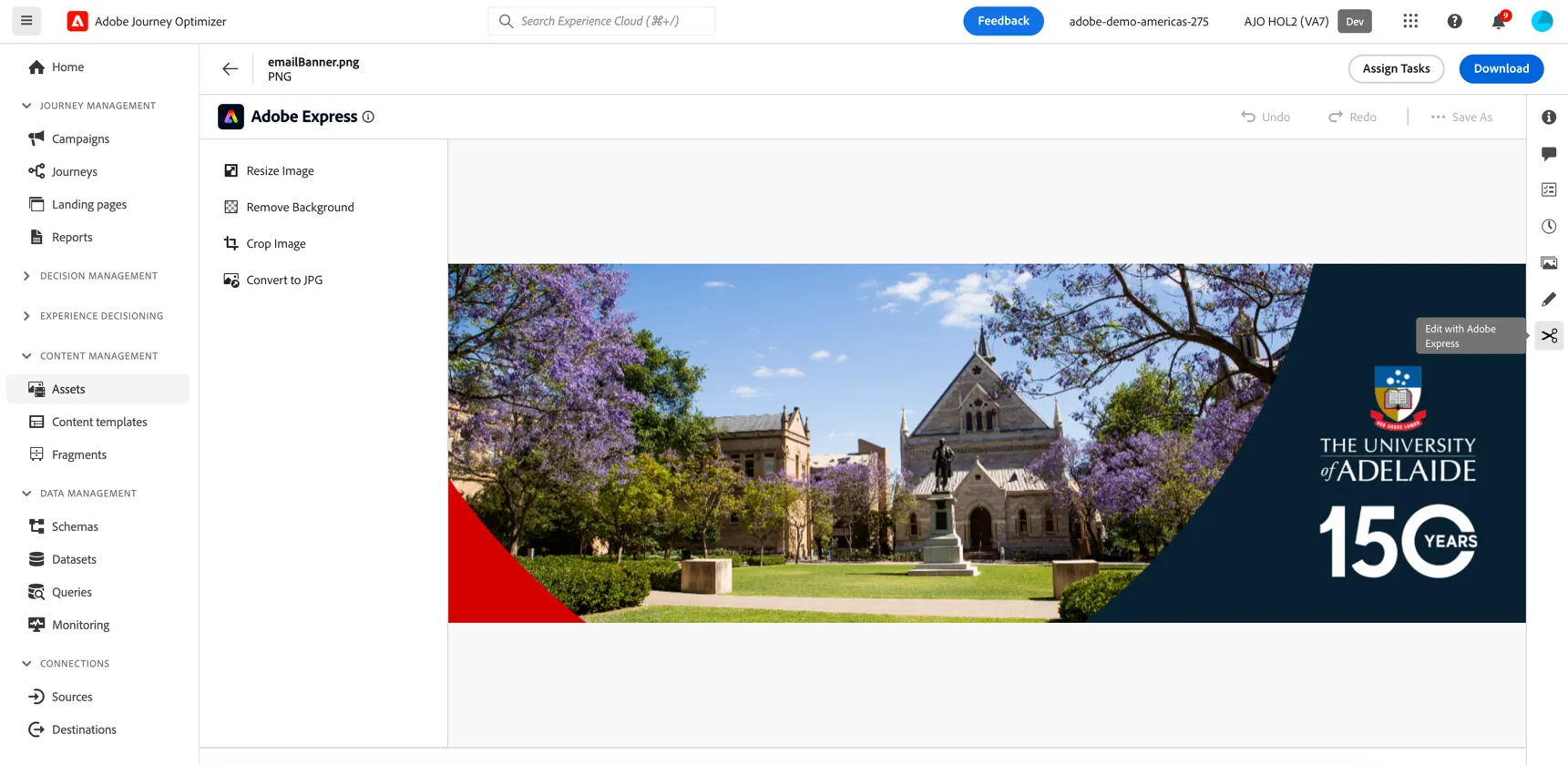Open the tasks checklist panel icon
1568x765 pixels.
(1549, 189)
